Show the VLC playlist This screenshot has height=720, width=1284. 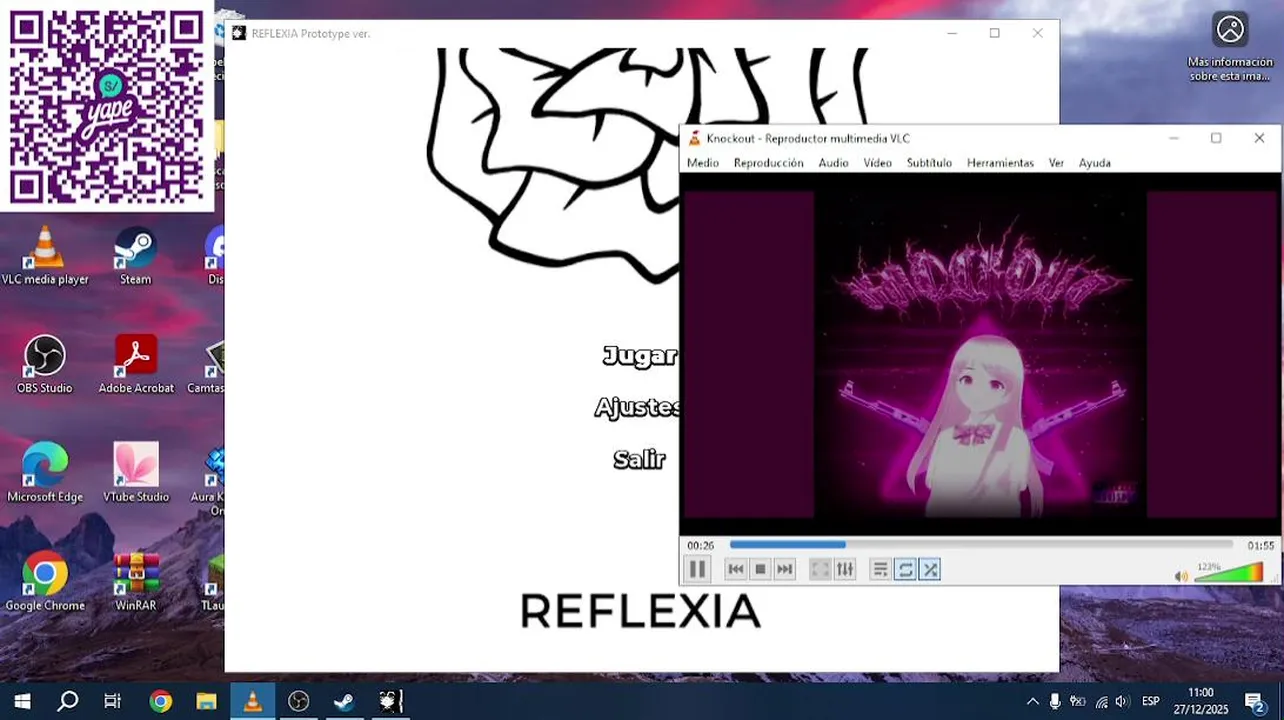[x=880, y=569]
